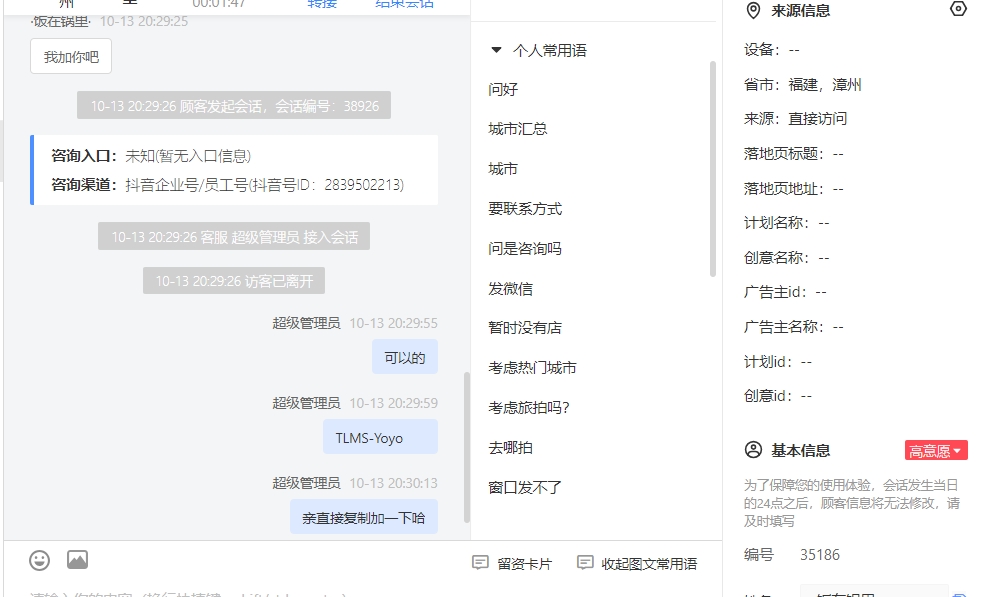
Task: Click the 客服 超级管理员 接入会话 notice
Action: [x=234, y=236]
